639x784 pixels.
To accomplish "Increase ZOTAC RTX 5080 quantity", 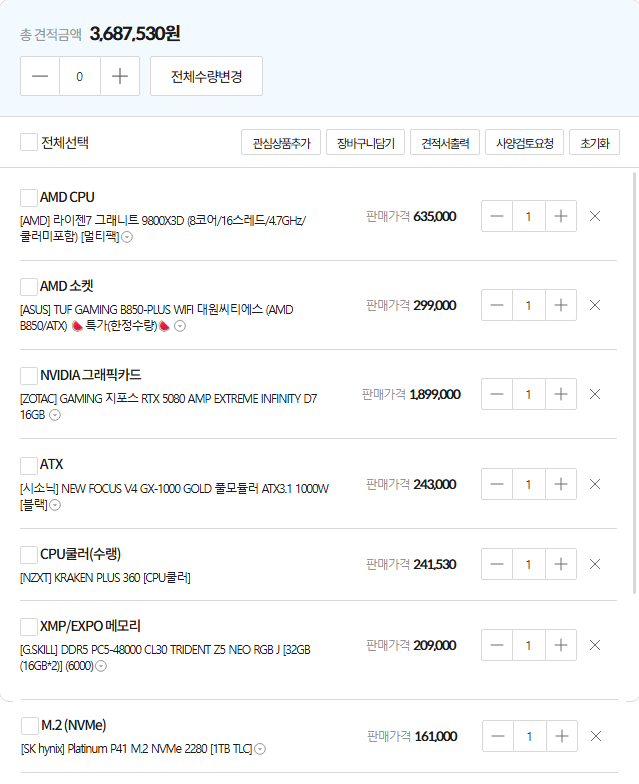I will click(561, 394).
